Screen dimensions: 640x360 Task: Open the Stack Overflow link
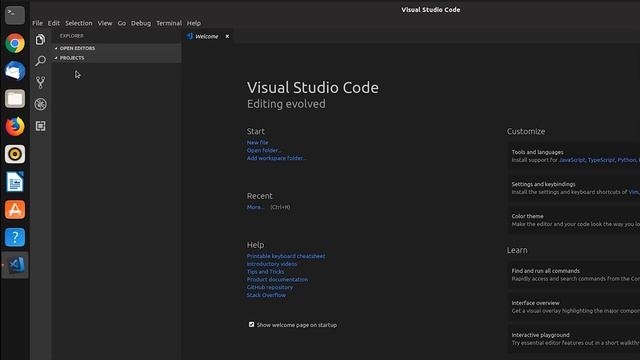(266, 295)
